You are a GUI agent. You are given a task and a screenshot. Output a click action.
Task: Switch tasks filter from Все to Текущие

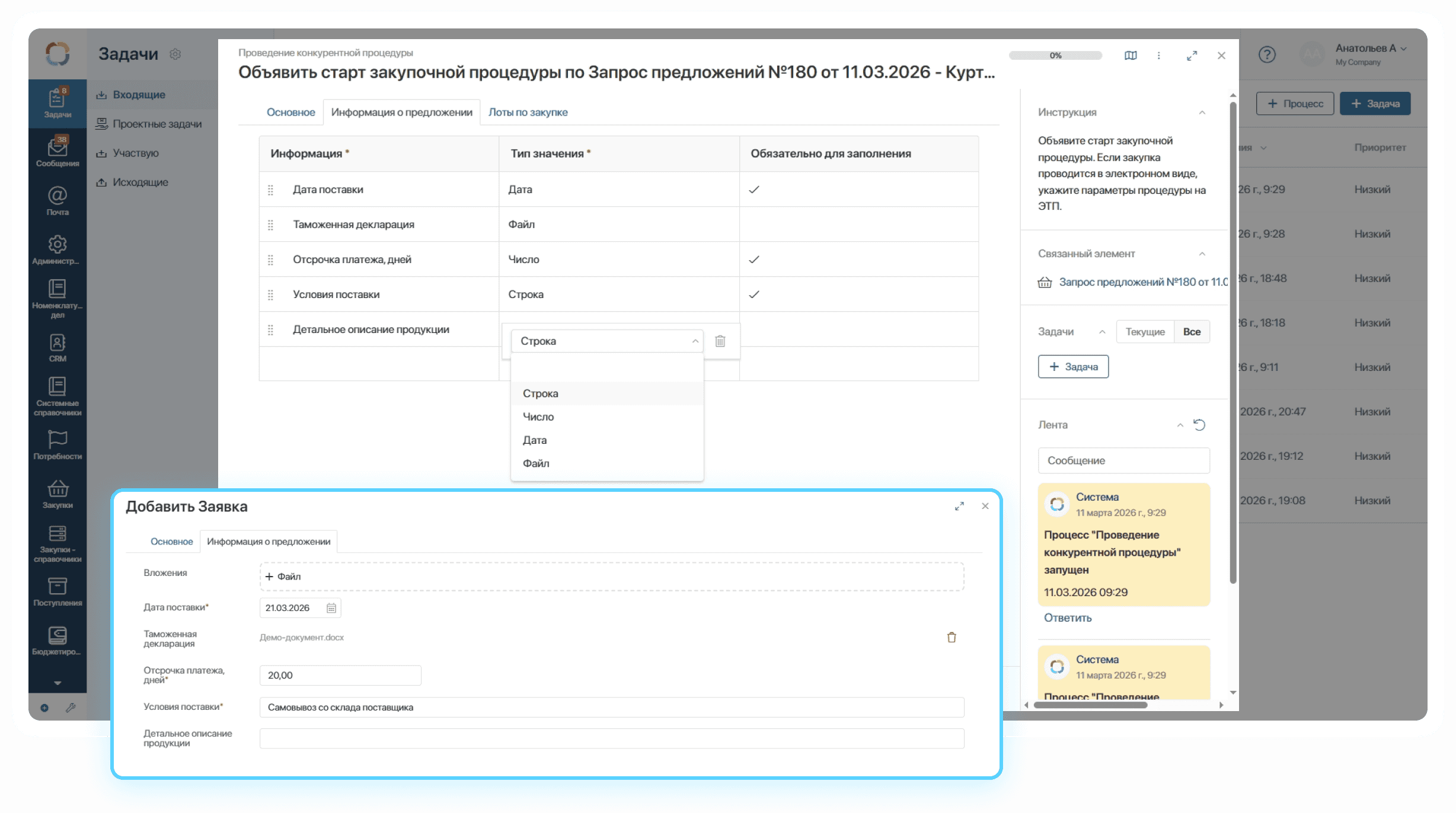coord(1144,331)
